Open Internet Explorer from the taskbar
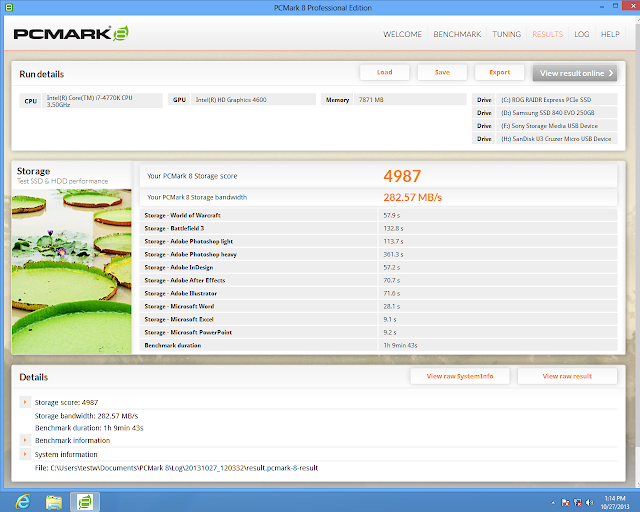Screen dimensions: 640x512 point(23,502)
